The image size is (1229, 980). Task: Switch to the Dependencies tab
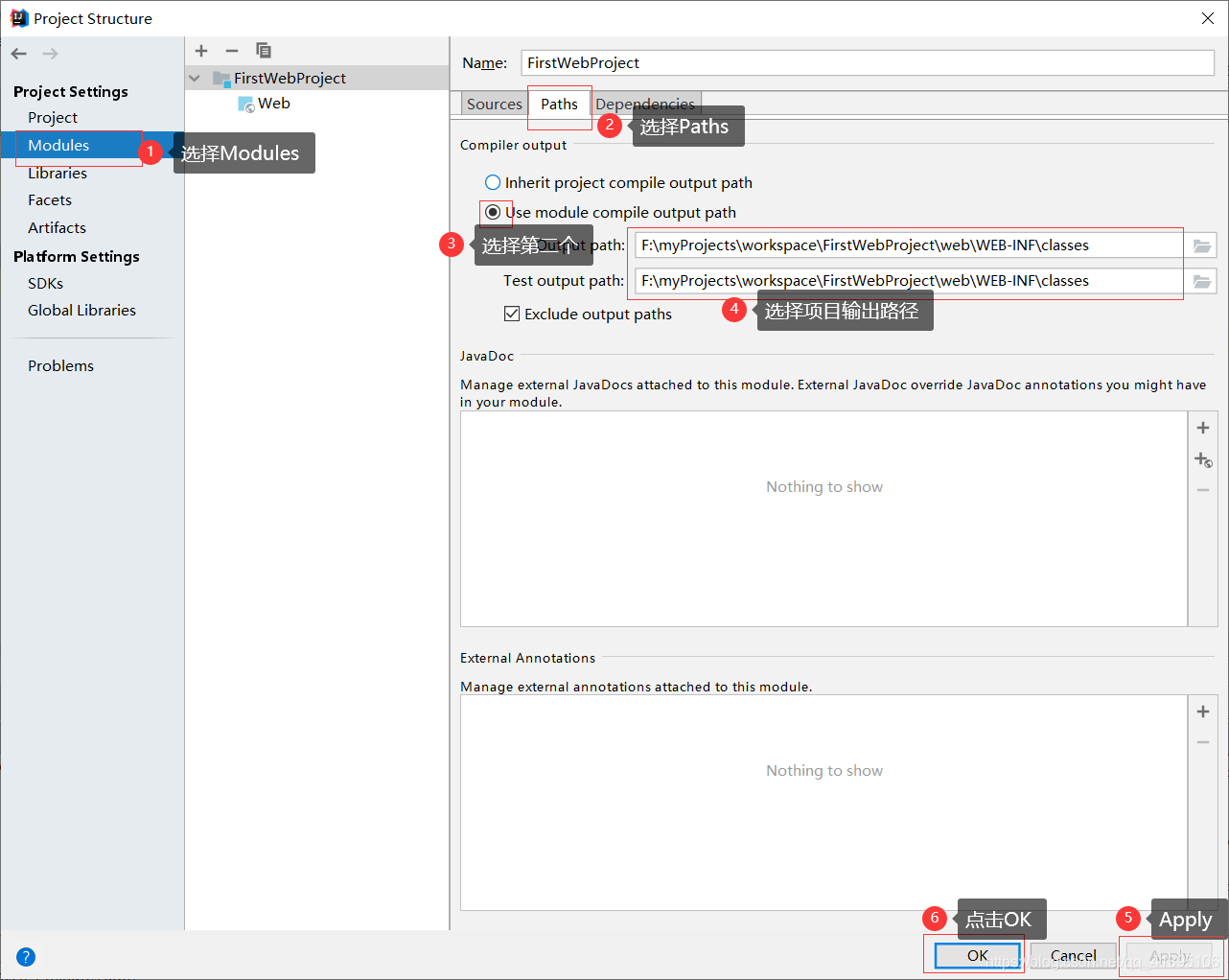point(645,104)
